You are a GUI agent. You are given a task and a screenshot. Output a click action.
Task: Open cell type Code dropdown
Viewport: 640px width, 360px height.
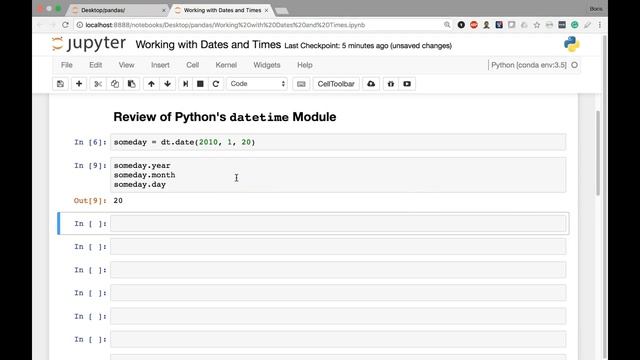(x=257, y=84)
